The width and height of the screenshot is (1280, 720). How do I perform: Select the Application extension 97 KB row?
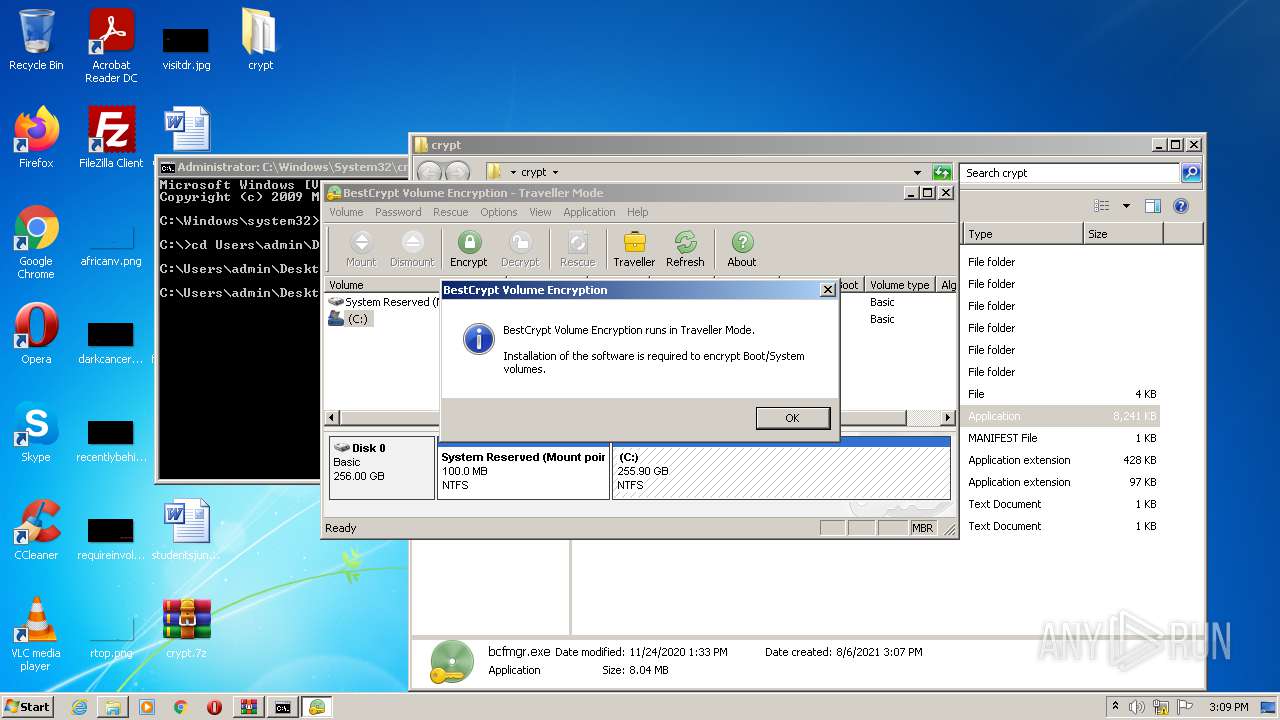[x=1062, y=482]
